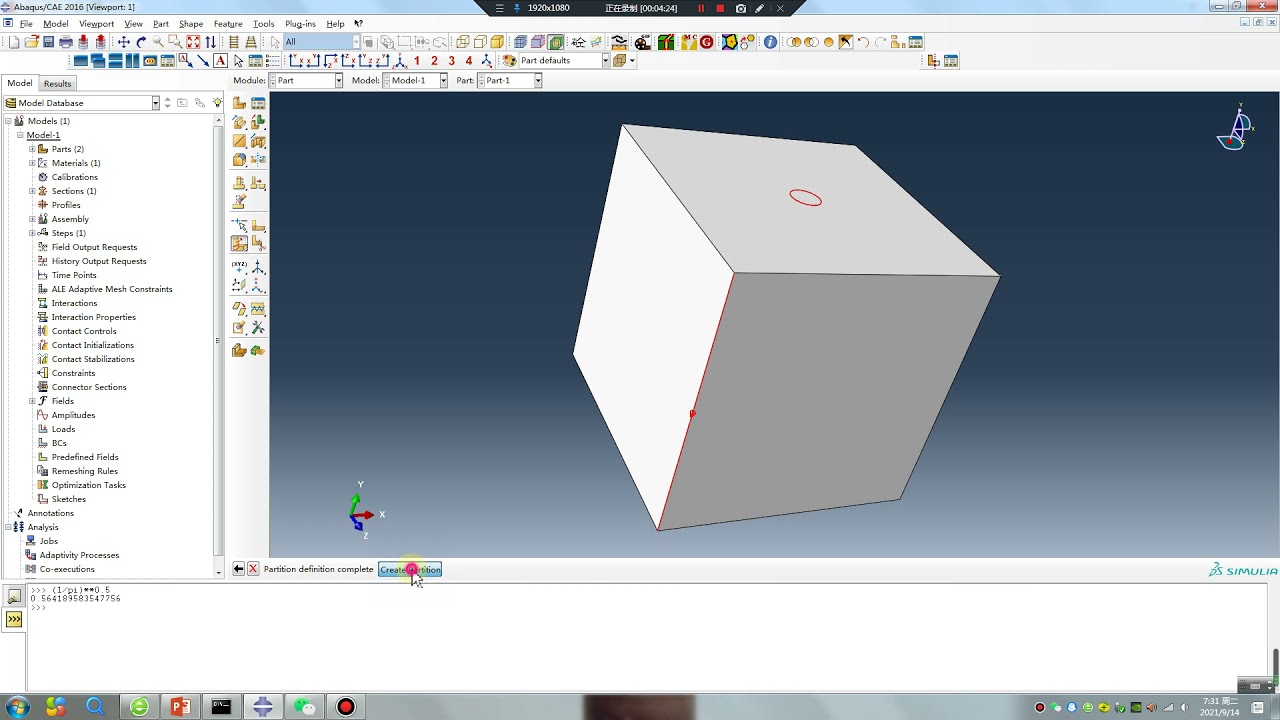This screenshot has height=720, width=1280.
Task: Select Loads in the model tree
Action: tap(63, 429)
